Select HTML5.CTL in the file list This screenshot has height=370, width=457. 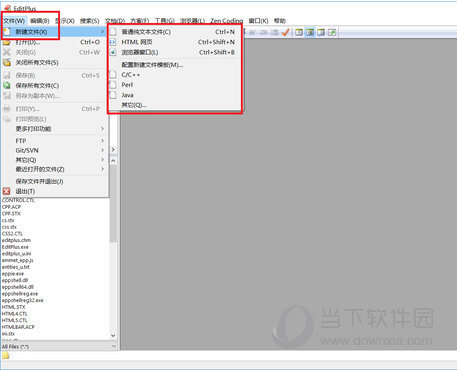point(15,320)
